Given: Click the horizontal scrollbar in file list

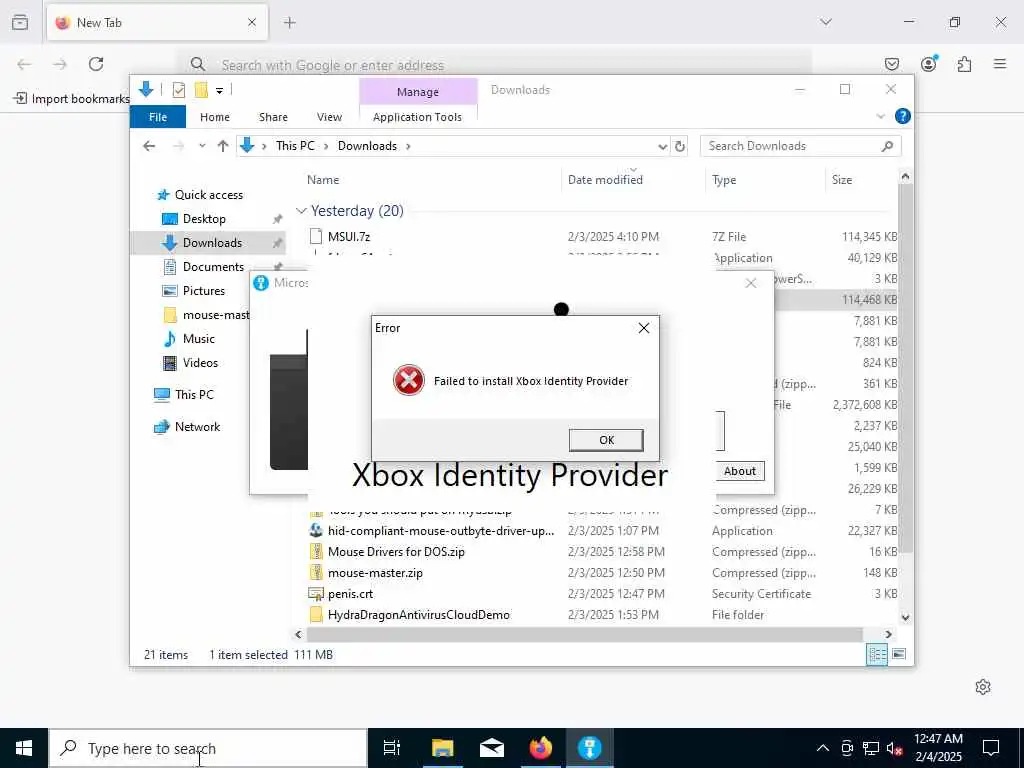Looking at the screenshot, I should [x=584, y=634].
